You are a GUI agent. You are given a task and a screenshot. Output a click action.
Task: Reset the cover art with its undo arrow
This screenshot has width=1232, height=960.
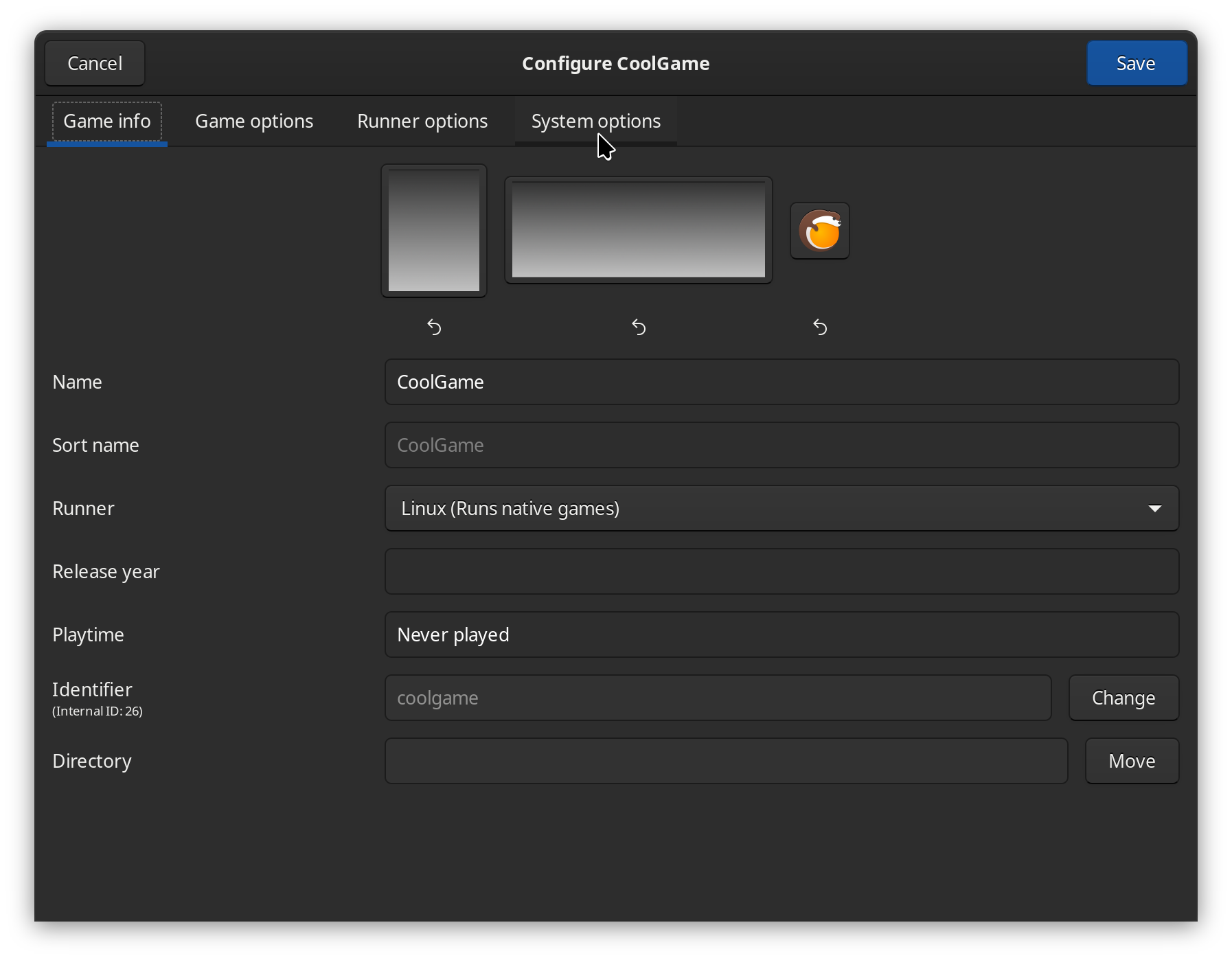pyautogui.click(x=434, y=327)
